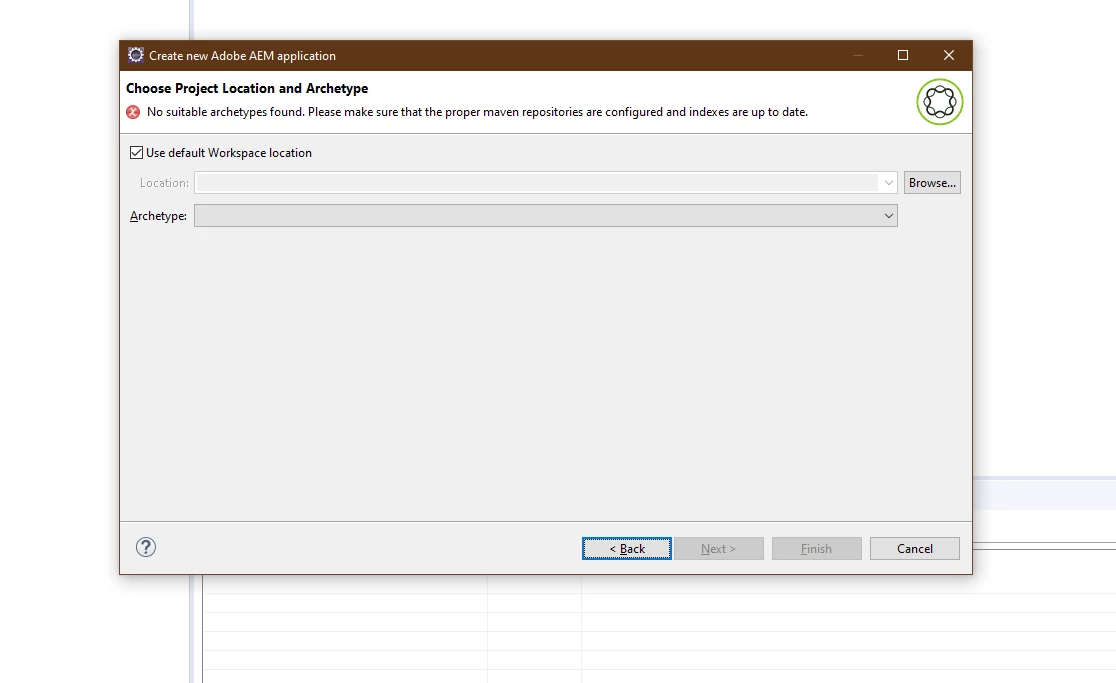
Task: Click the Next > button
Action: pos(718,549)
